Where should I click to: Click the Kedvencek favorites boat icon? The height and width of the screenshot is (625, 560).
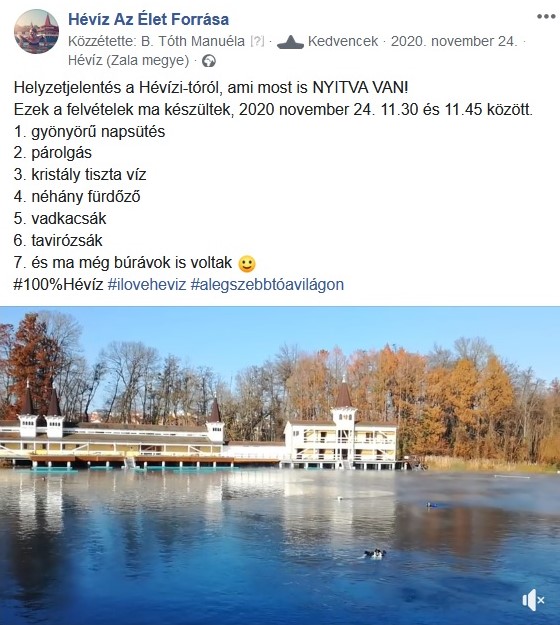[290, 42]
